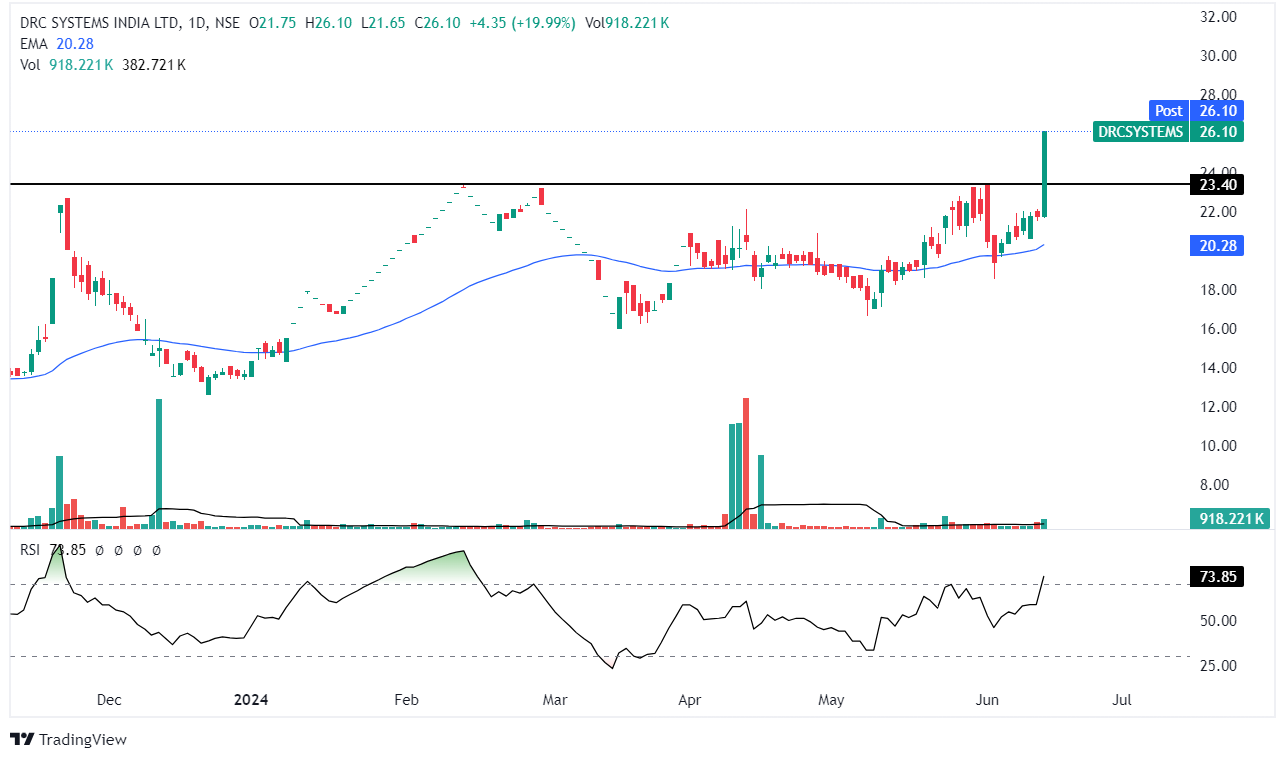Click the black 23.40 horizontal line price tag
Image resolution: width=1288 pixels, height=761 pixels.
(1216, 184)
